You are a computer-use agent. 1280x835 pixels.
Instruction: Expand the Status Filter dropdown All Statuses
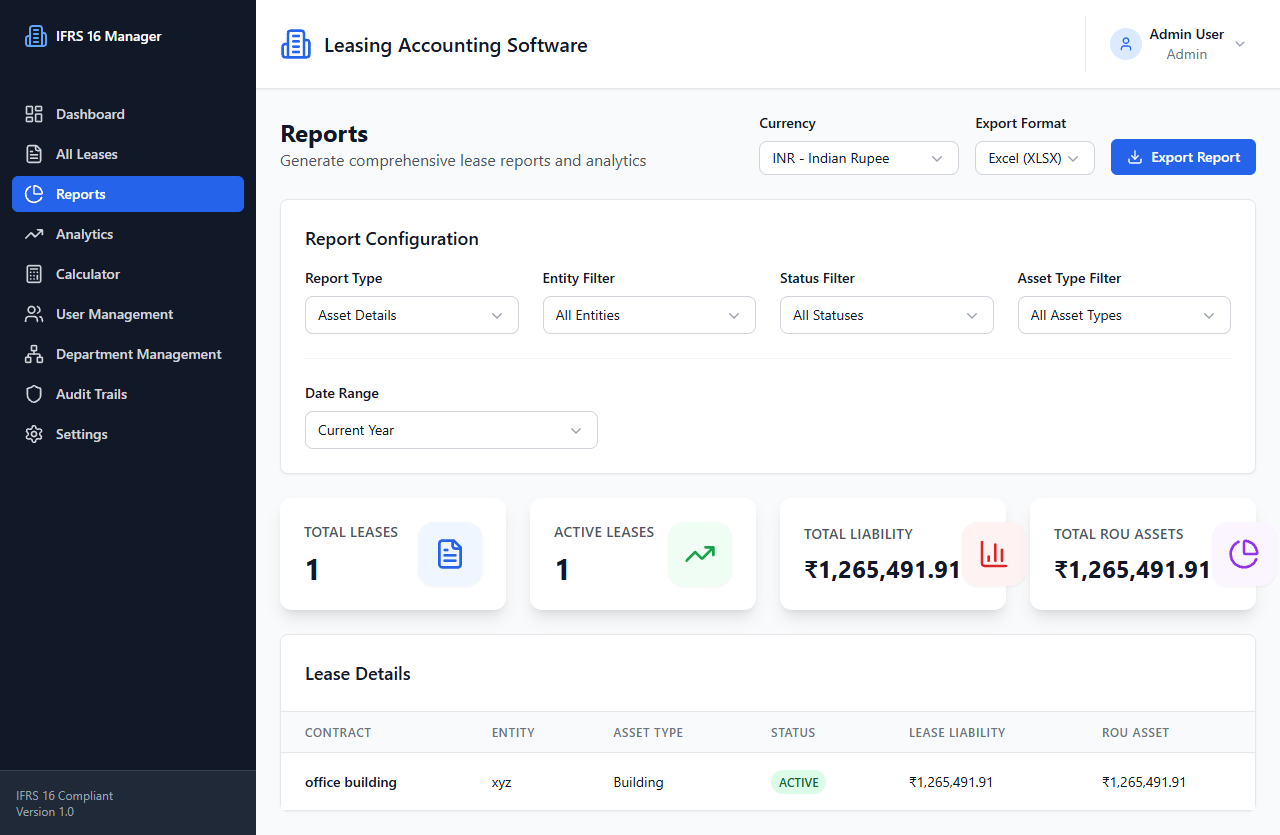click(887, 315)
